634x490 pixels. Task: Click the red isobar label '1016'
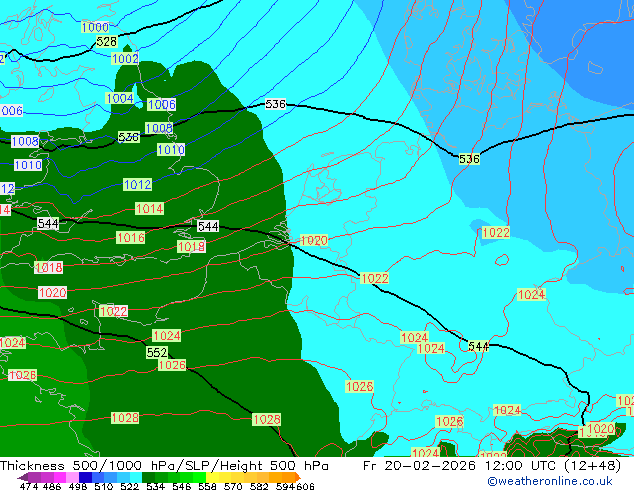(131, 237)
